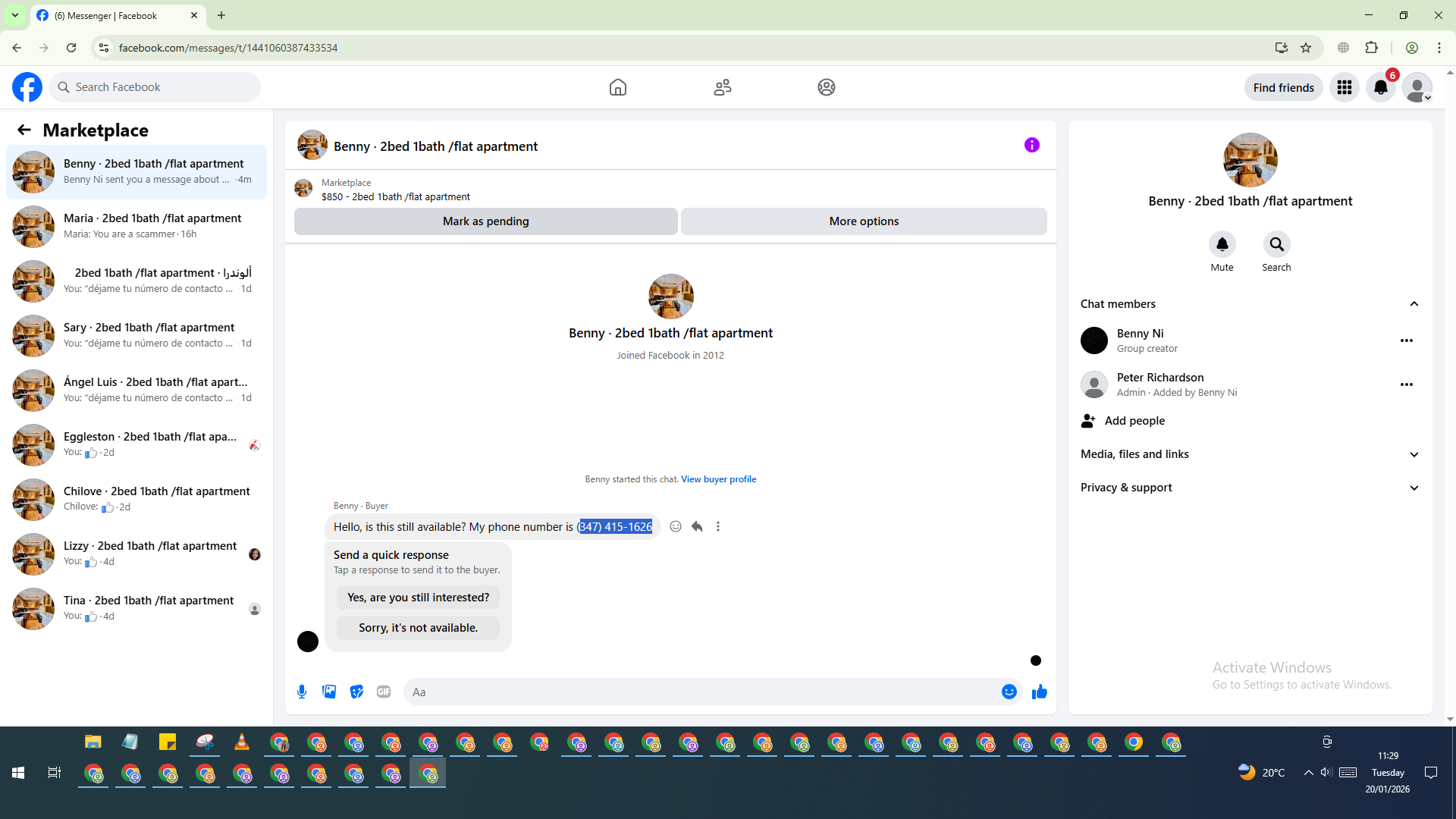Search within the conversation
Image resolution: width=1456 pixels, height=819 pixels.
tap(1277, 244)
